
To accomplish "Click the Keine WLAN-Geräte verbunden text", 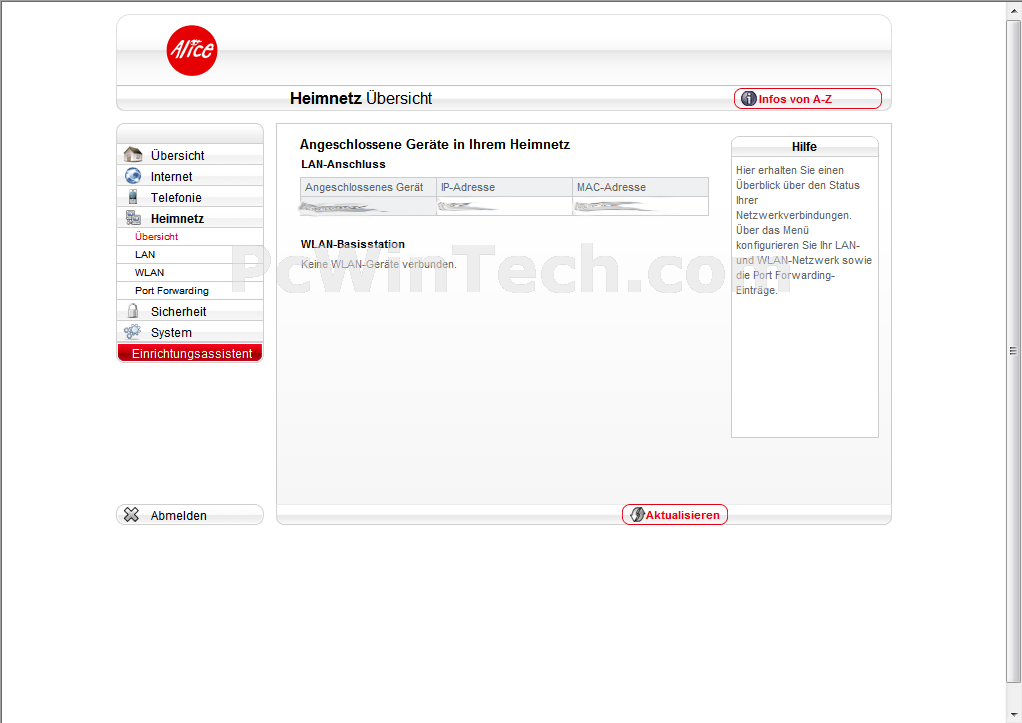I will click(x=379, y=264).
